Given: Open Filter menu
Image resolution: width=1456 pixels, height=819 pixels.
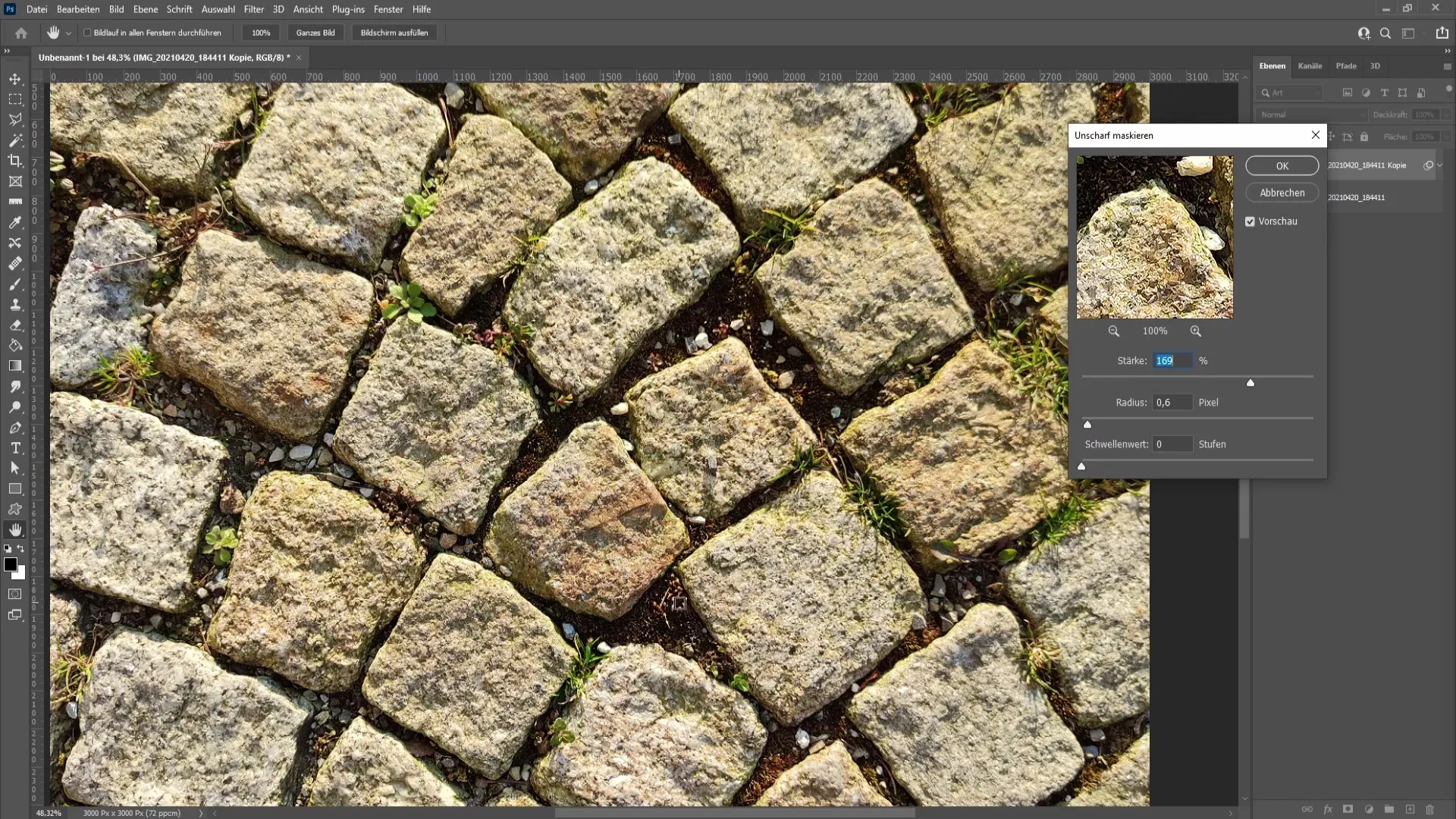Looking at the screenshot, I should coord(253,9).
